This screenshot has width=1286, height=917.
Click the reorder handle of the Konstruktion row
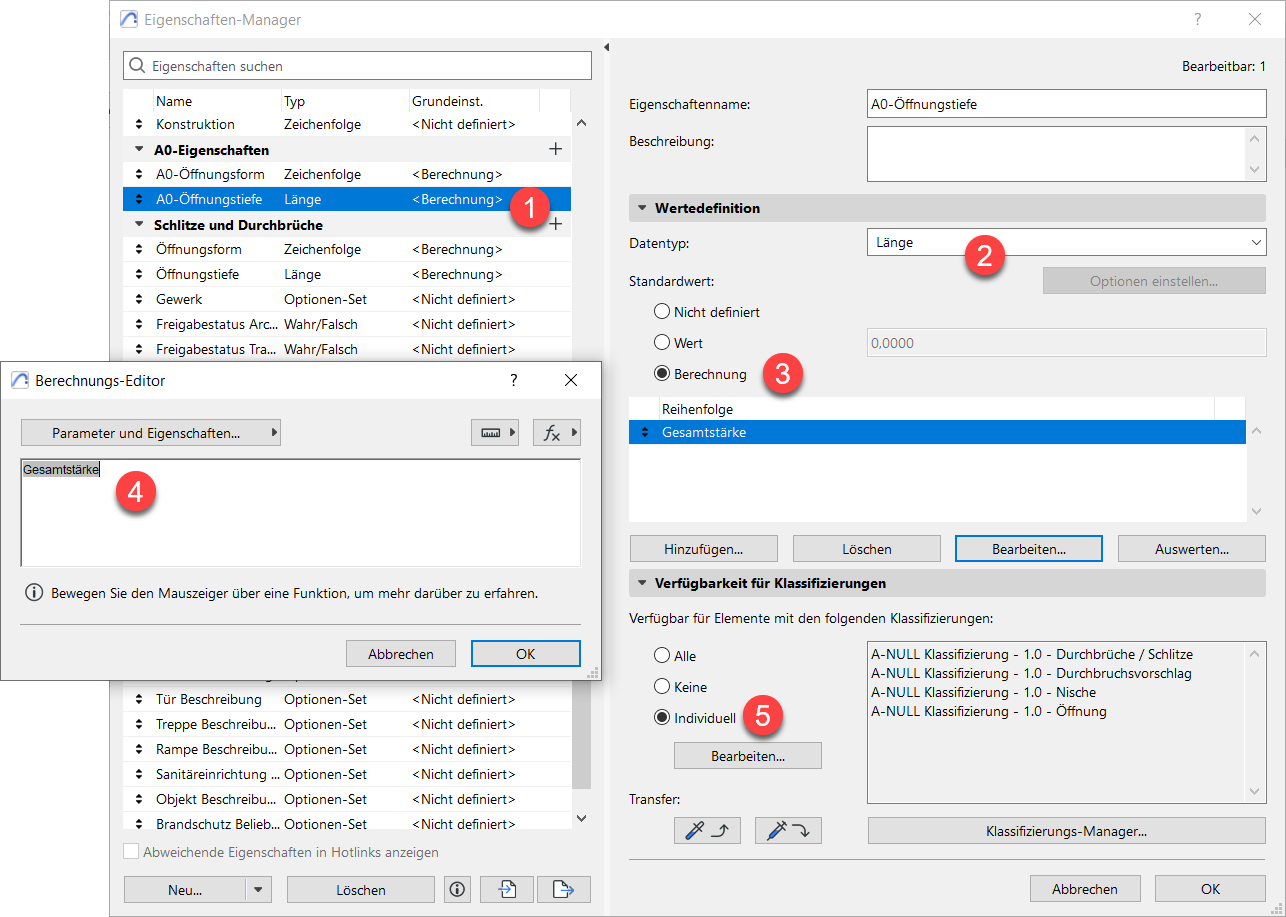coord(138,125)
